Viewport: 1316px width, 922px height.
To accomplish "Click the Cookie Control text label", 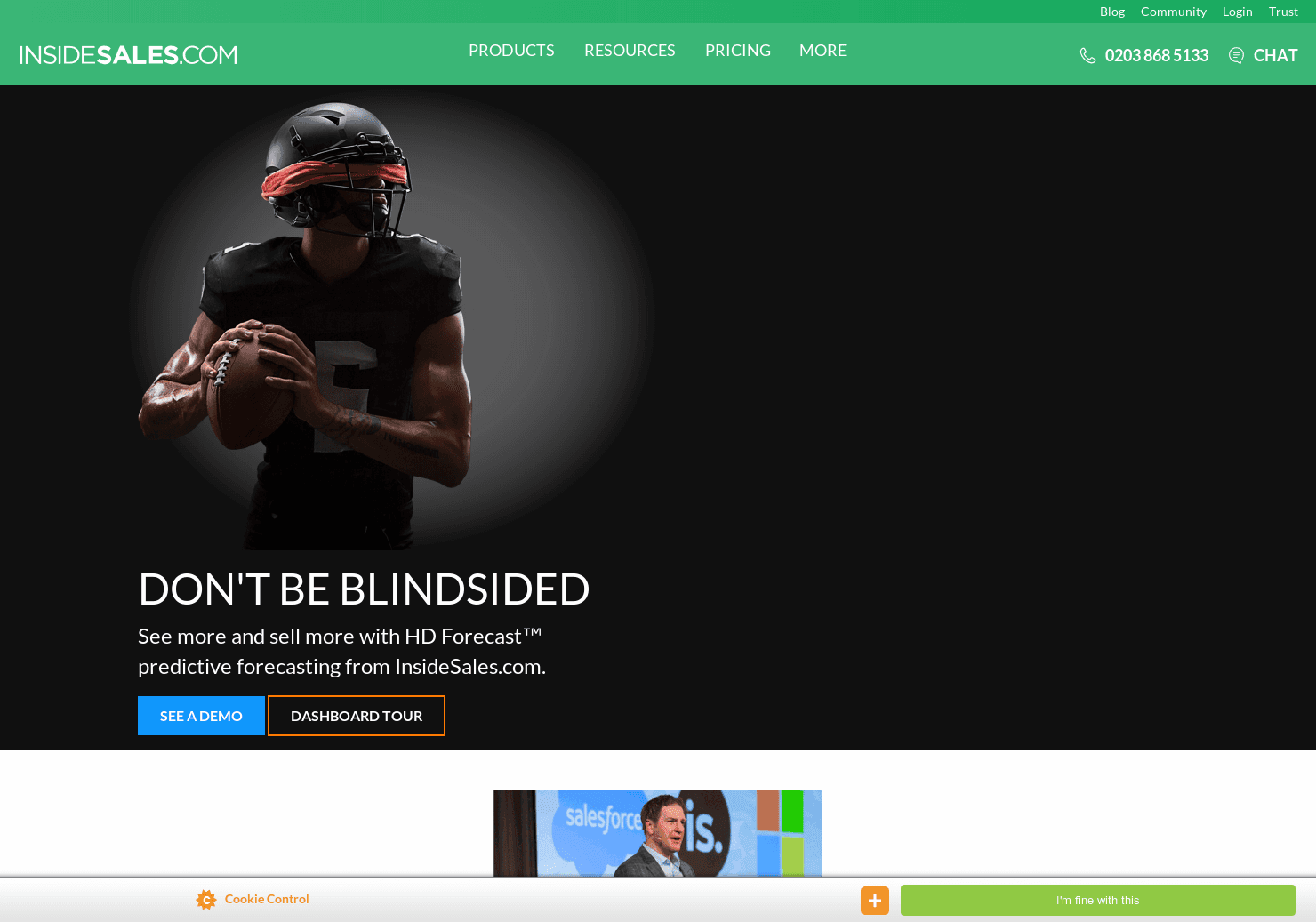I will coord(267,899).
